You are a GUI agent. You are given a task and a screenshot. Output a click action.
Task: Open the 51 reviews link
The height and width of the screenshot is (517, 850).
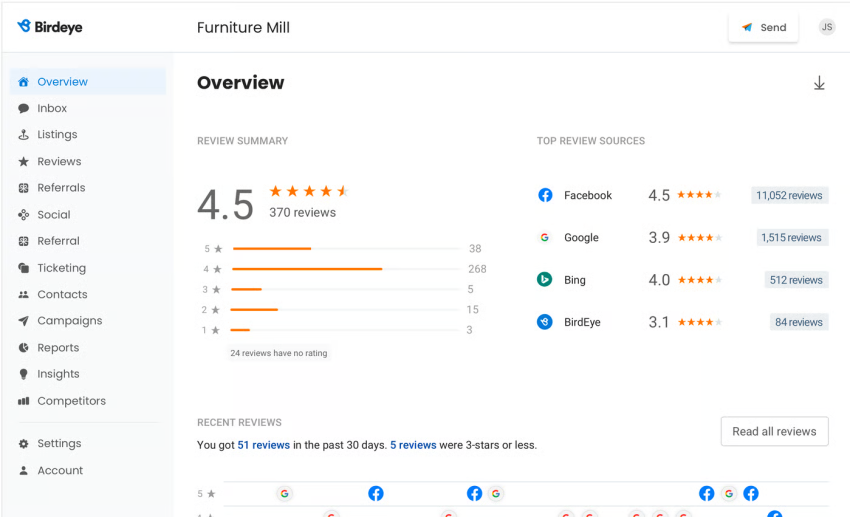point(263,445)
